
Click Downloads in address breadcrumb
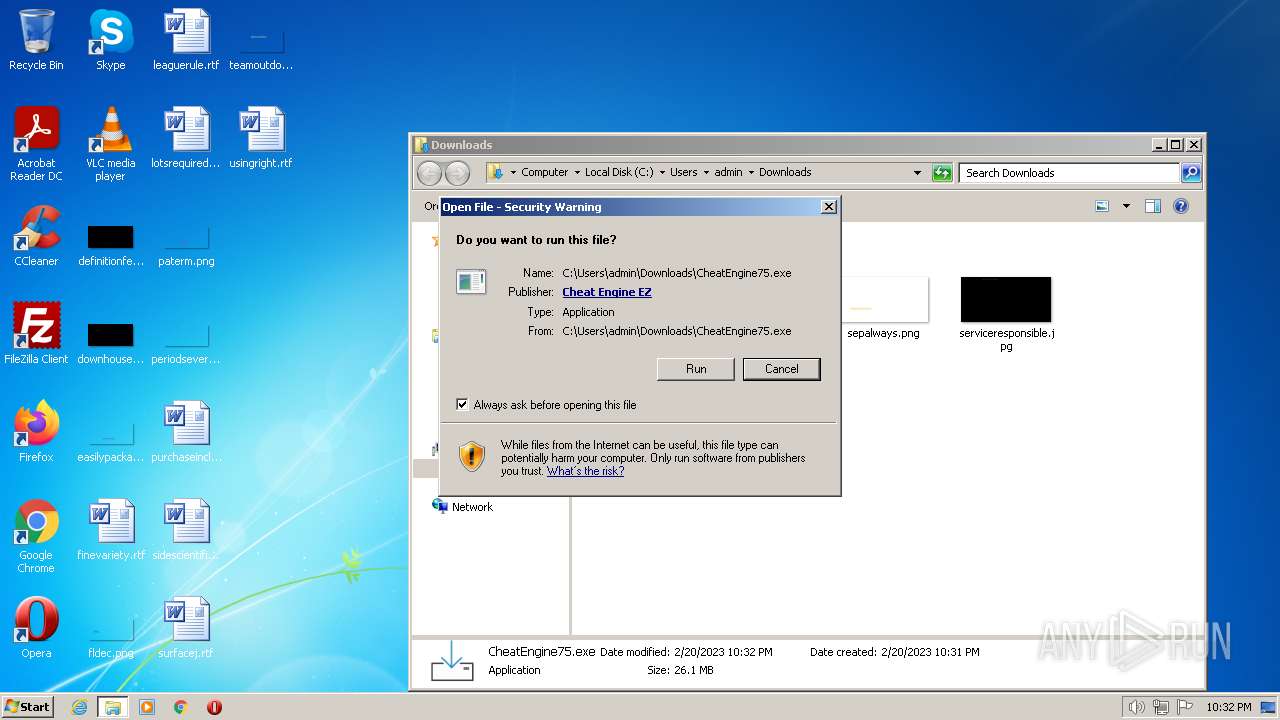click(785, 173)
